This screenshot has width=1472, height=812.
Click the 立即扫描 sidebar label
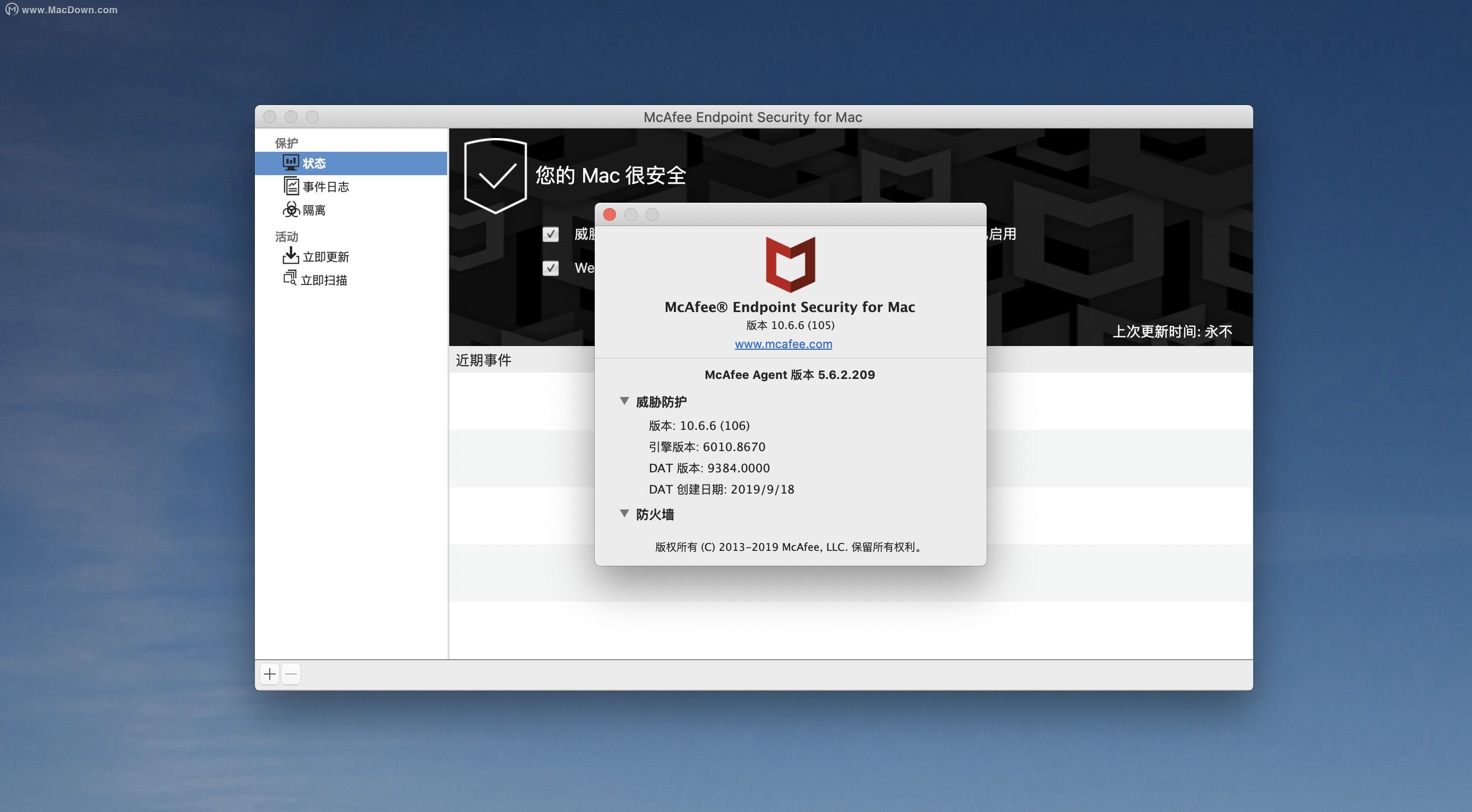coord(324,280)
